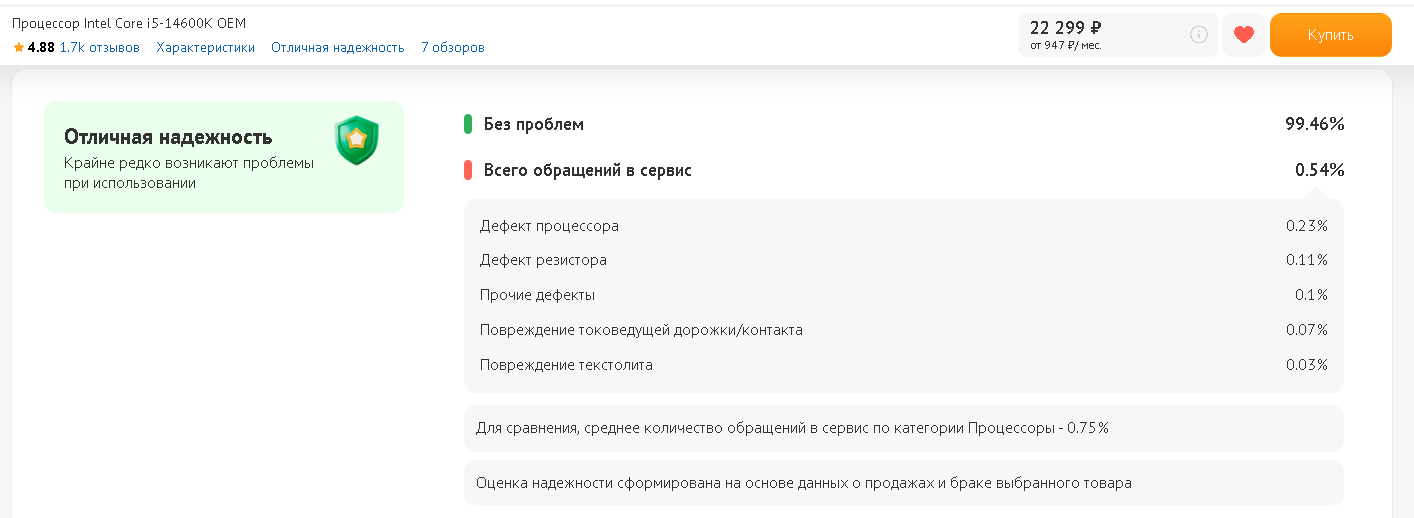Image resolution: width=1414 pixels, height=518 pixels.
Task: Click the orange rating star icon
Action: (19, 47)
